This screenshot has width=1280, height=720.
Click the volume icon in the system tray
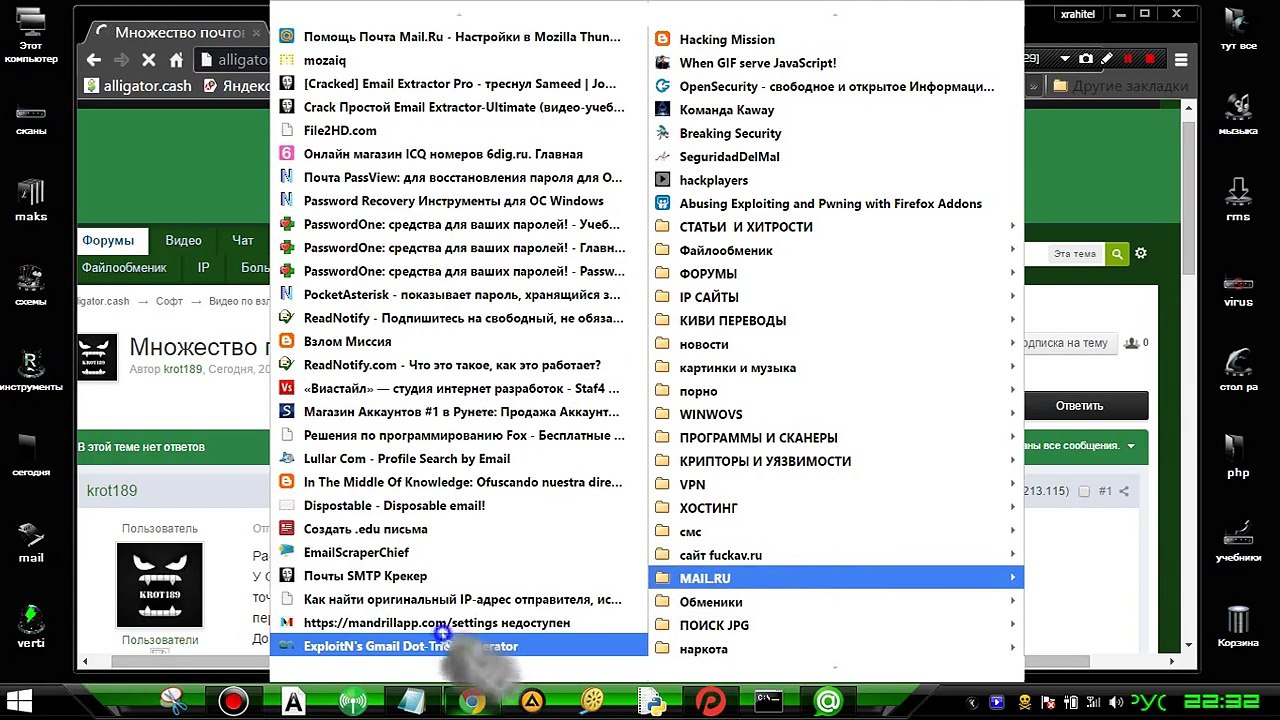[1115, 702]
